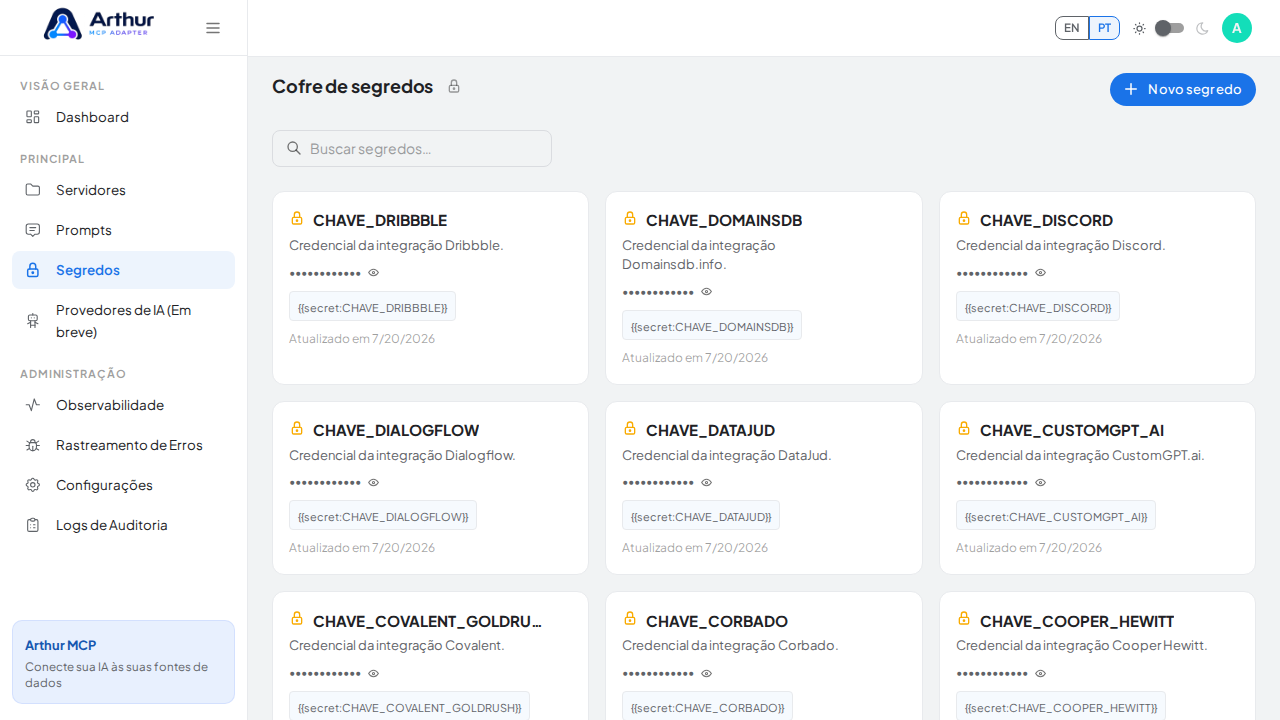This screenshot has width=1280, height=720.
Task: Copy the {{secret:CHAVE_DISCORD}} reference chip
Action: (x=1038, y=307)
